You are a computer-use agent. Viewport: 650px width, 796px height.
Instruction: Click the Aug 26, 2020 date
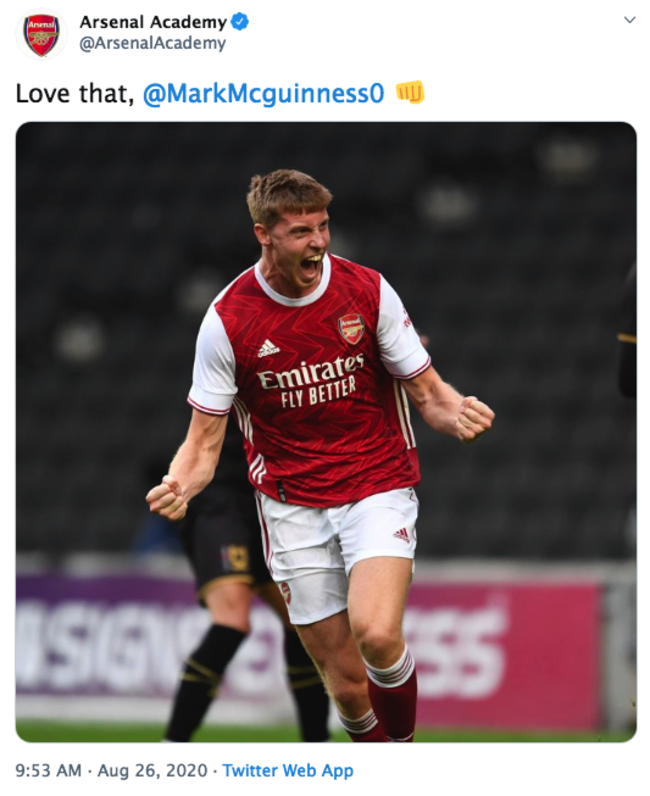(x=160, y=771)
